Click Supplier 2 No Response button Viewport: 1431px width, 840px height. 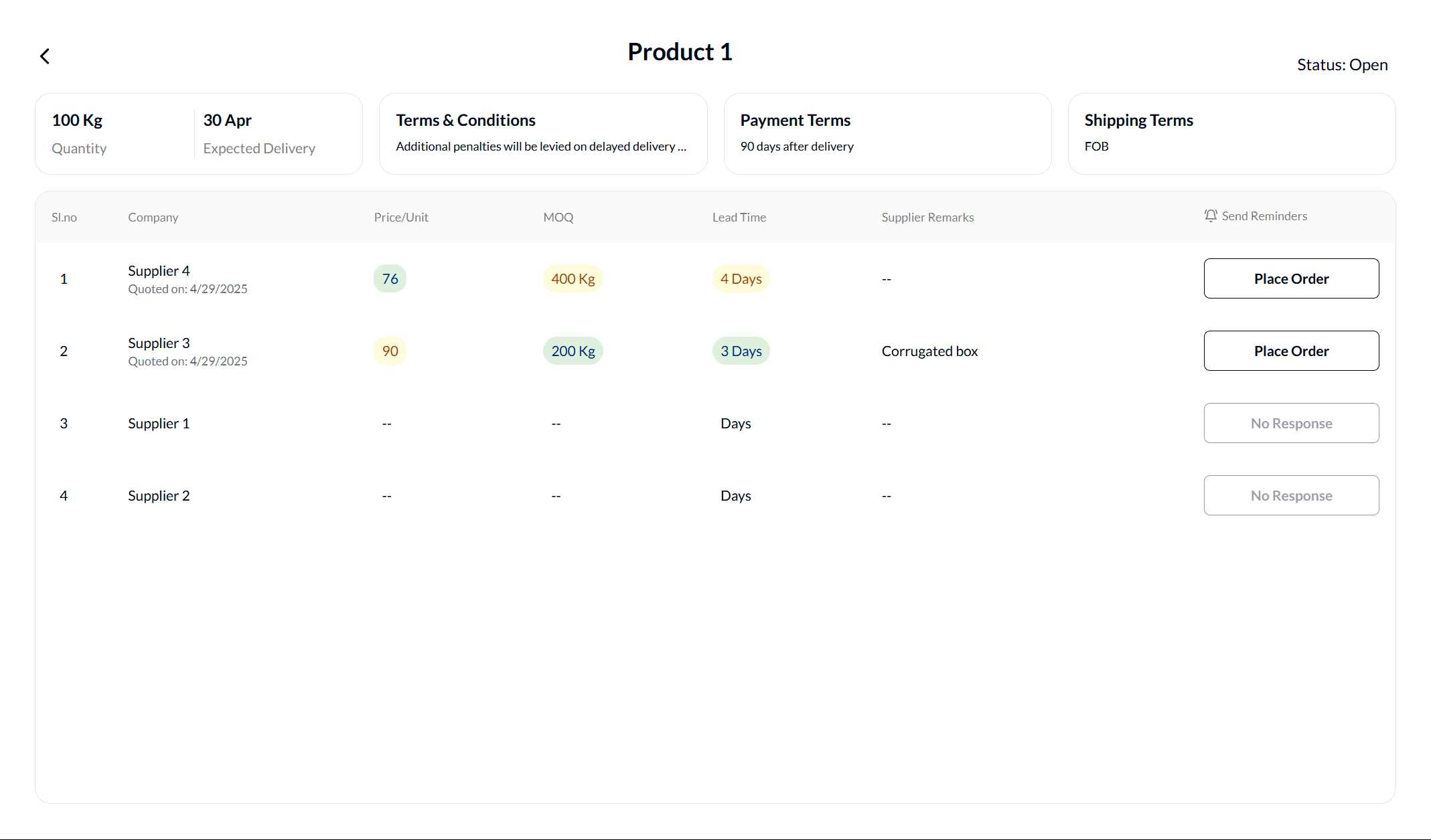pos(1290,495)
